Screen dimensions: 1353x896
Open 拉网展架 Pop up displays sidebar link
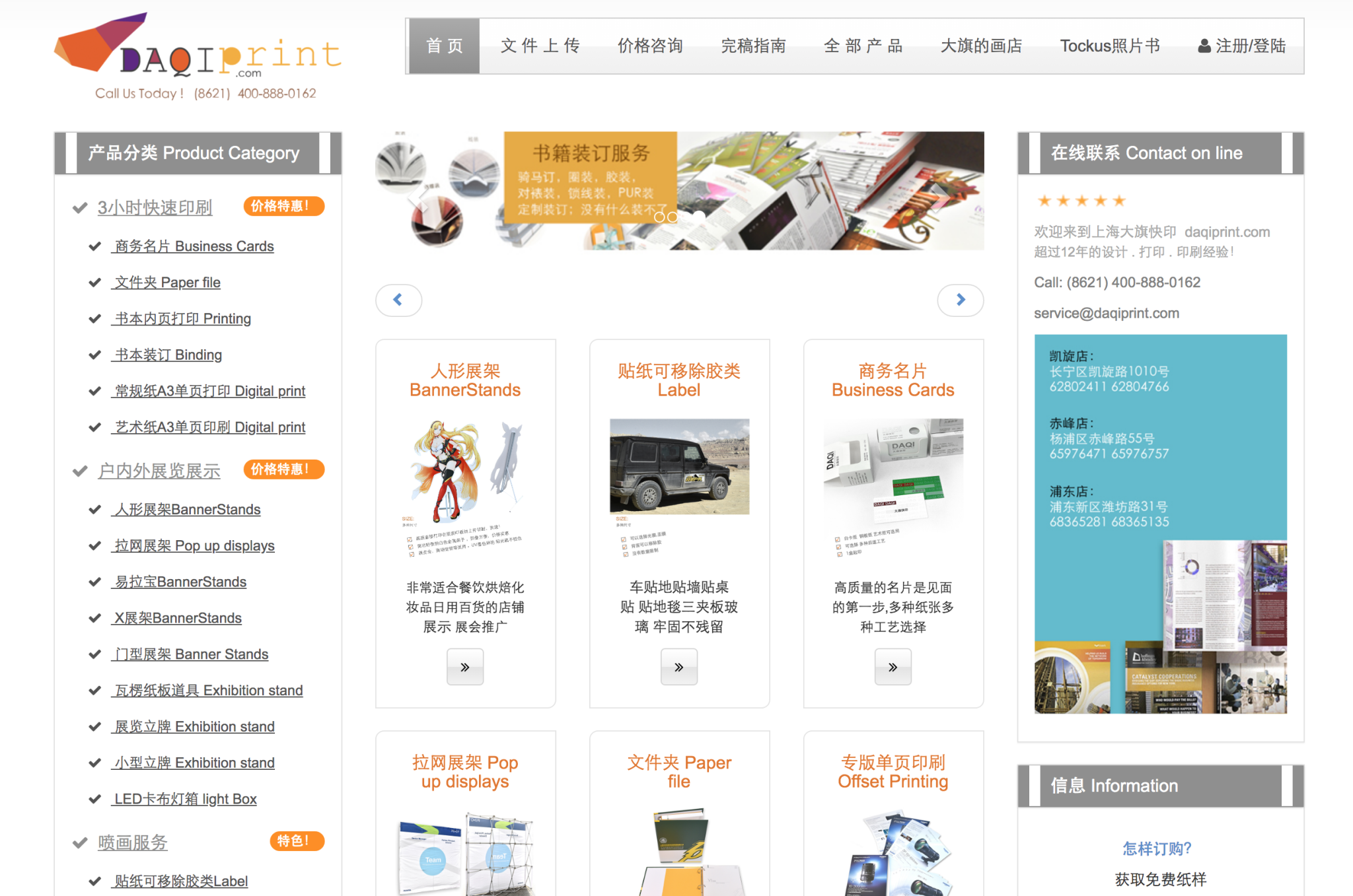[194, 546]
